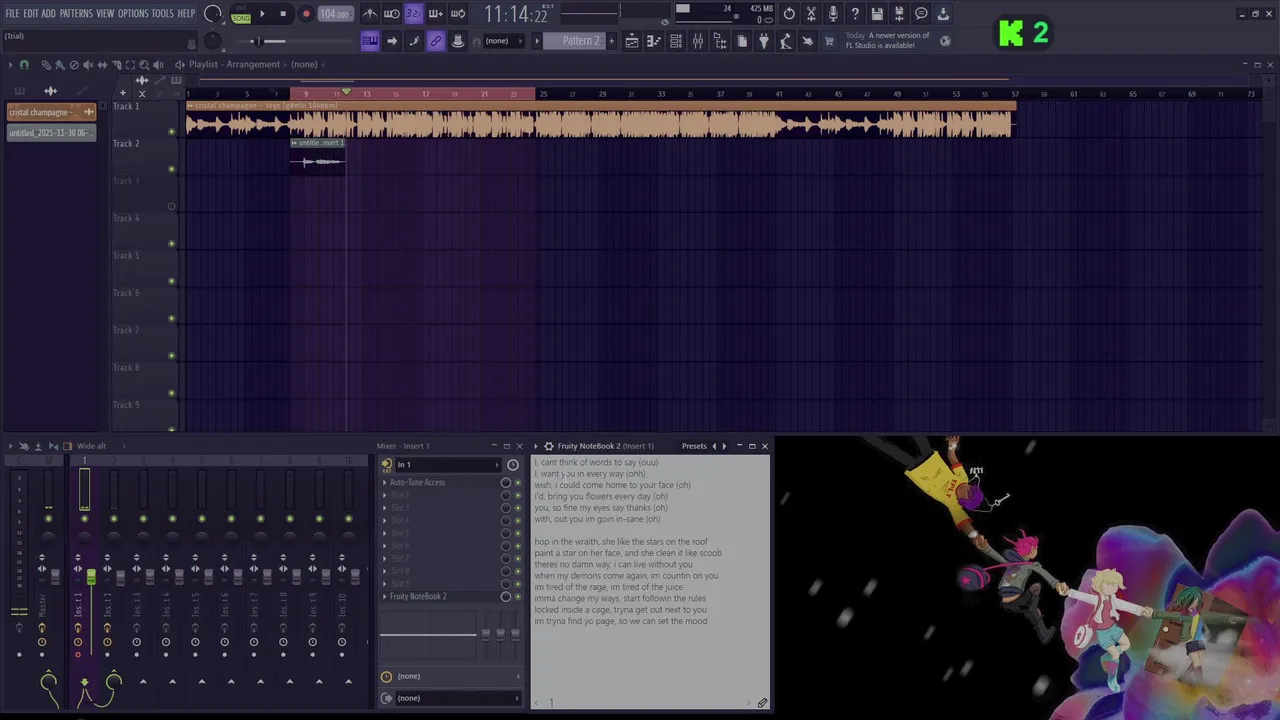Toggle the PAT/SONG mode switch

point(241,14)
